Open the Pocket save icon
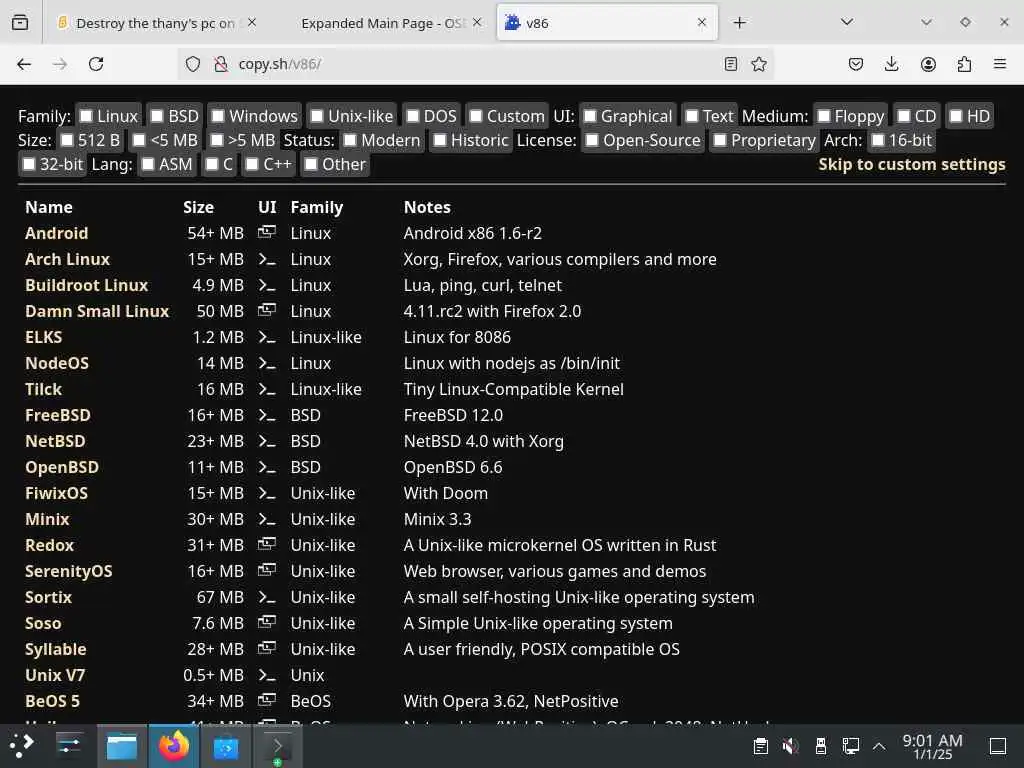1024x768 pixels. pyautogui.click(x=856, y=64)
